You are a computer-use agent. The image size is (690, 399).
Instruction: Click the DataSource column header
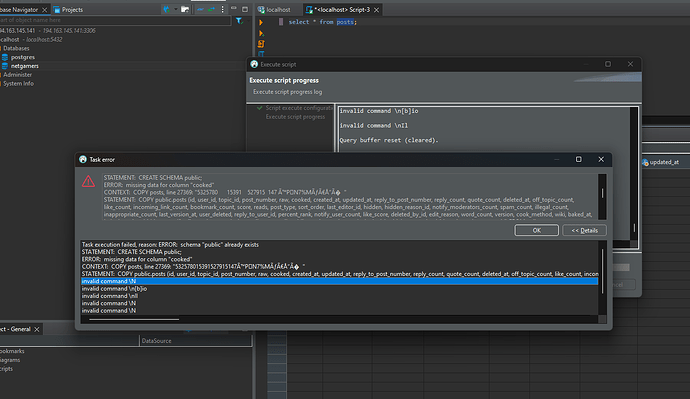tap(196, 341)
